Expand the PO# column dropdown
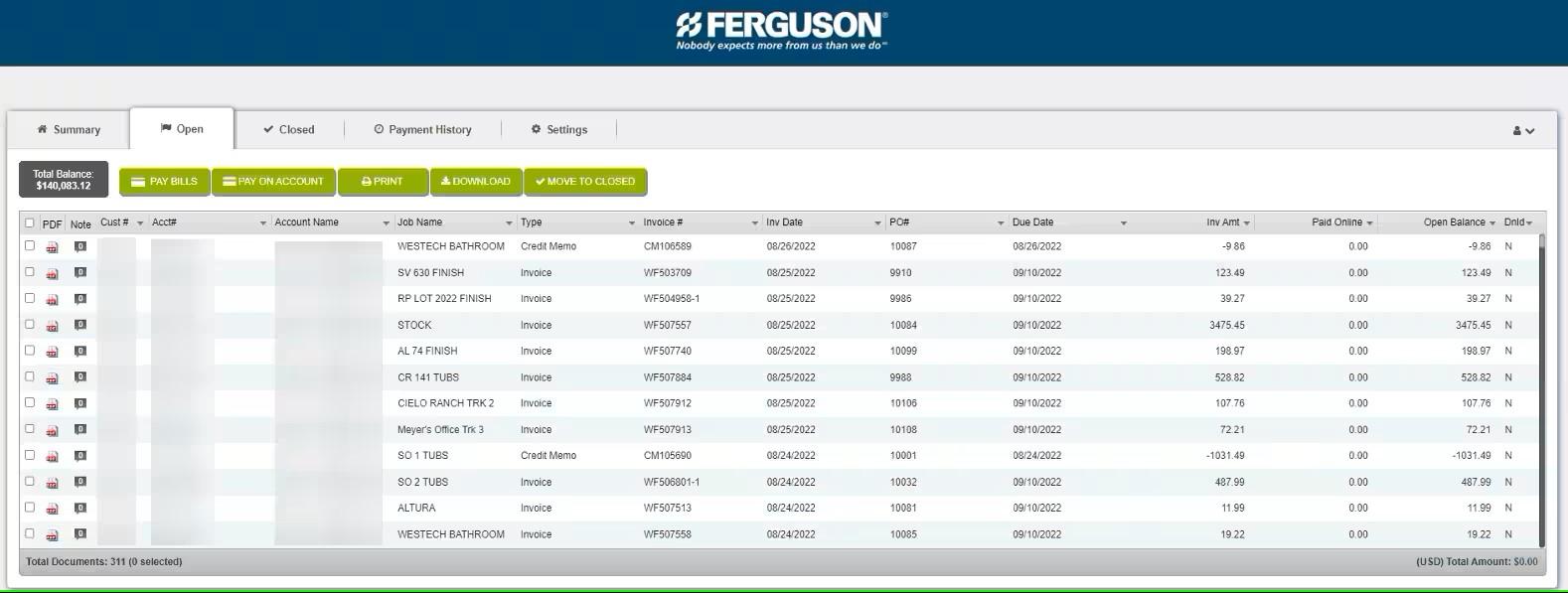 coord(1001,223)
